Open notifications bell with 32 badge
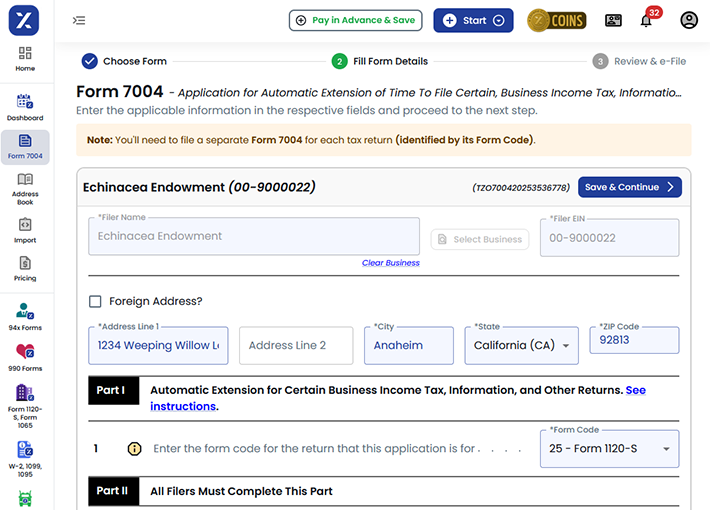This screenshot has height=510, width=710. (x=646, y=20)
